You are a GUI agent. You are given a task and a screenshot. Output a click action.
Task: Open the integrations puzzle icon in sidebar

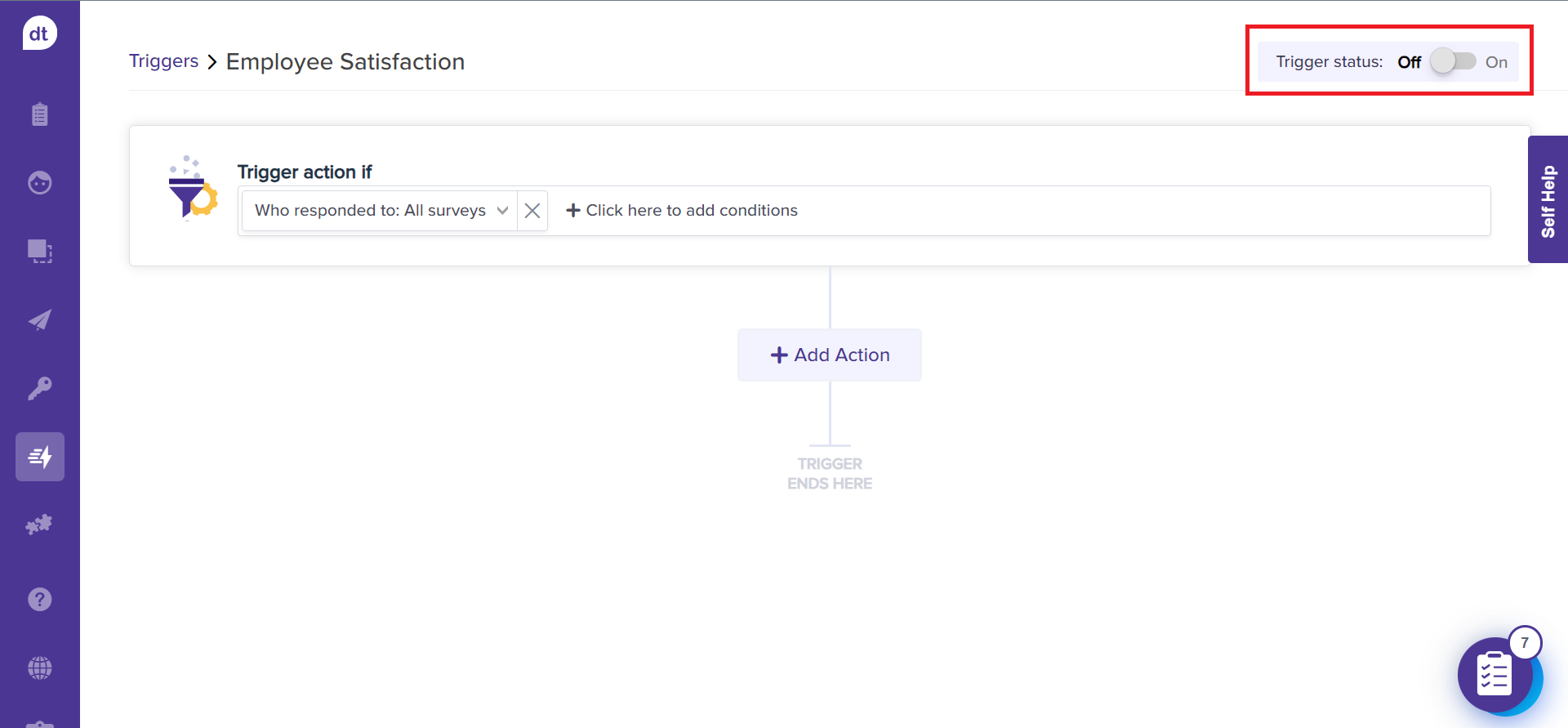[39, 525]
